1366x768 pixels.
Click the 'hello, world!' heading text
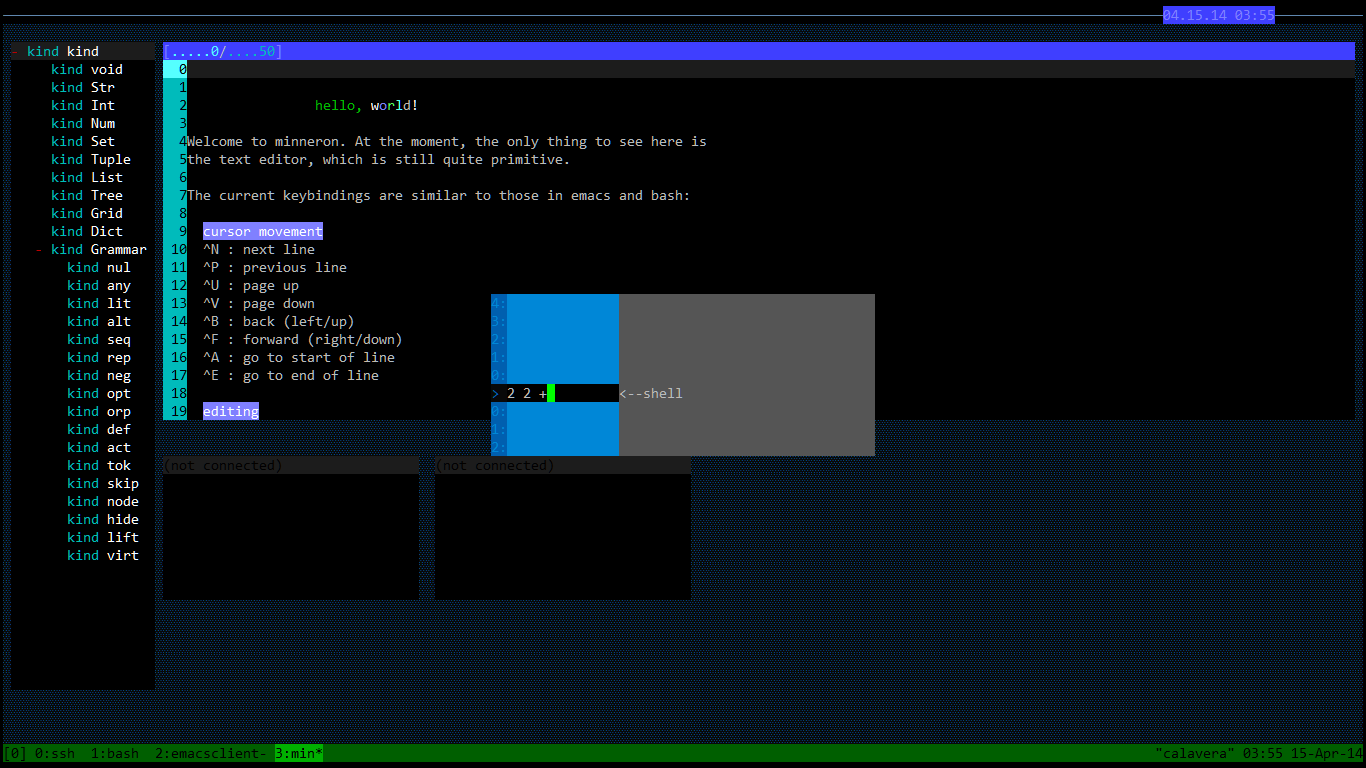[367, 106]
